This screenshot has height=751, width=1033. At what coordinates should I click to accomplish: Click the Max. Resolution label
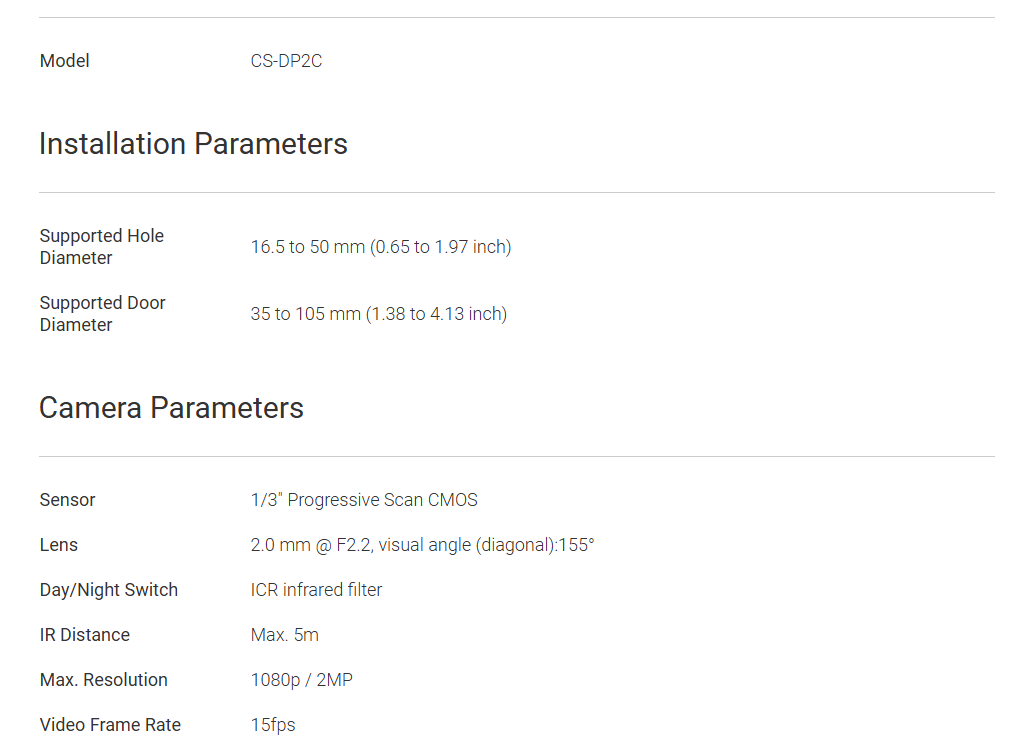tap(103, 680)
